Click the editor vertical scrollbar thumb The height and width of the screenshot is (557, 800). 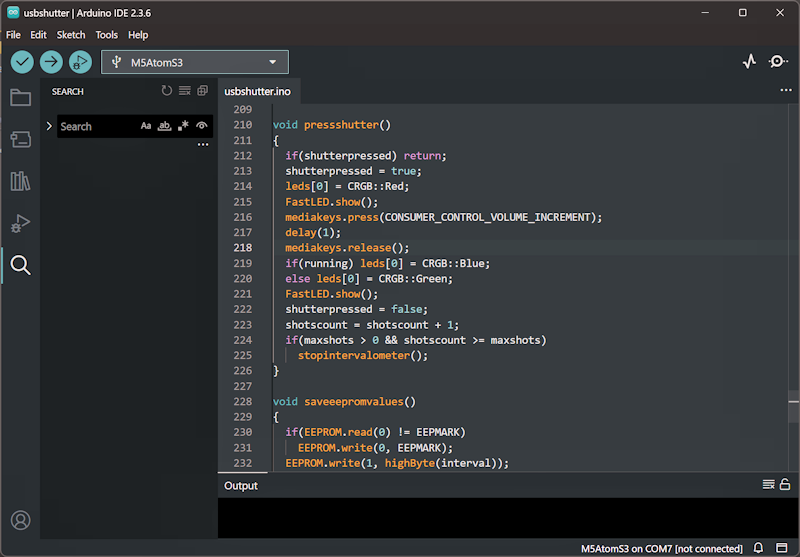click(x=793, y=407)
